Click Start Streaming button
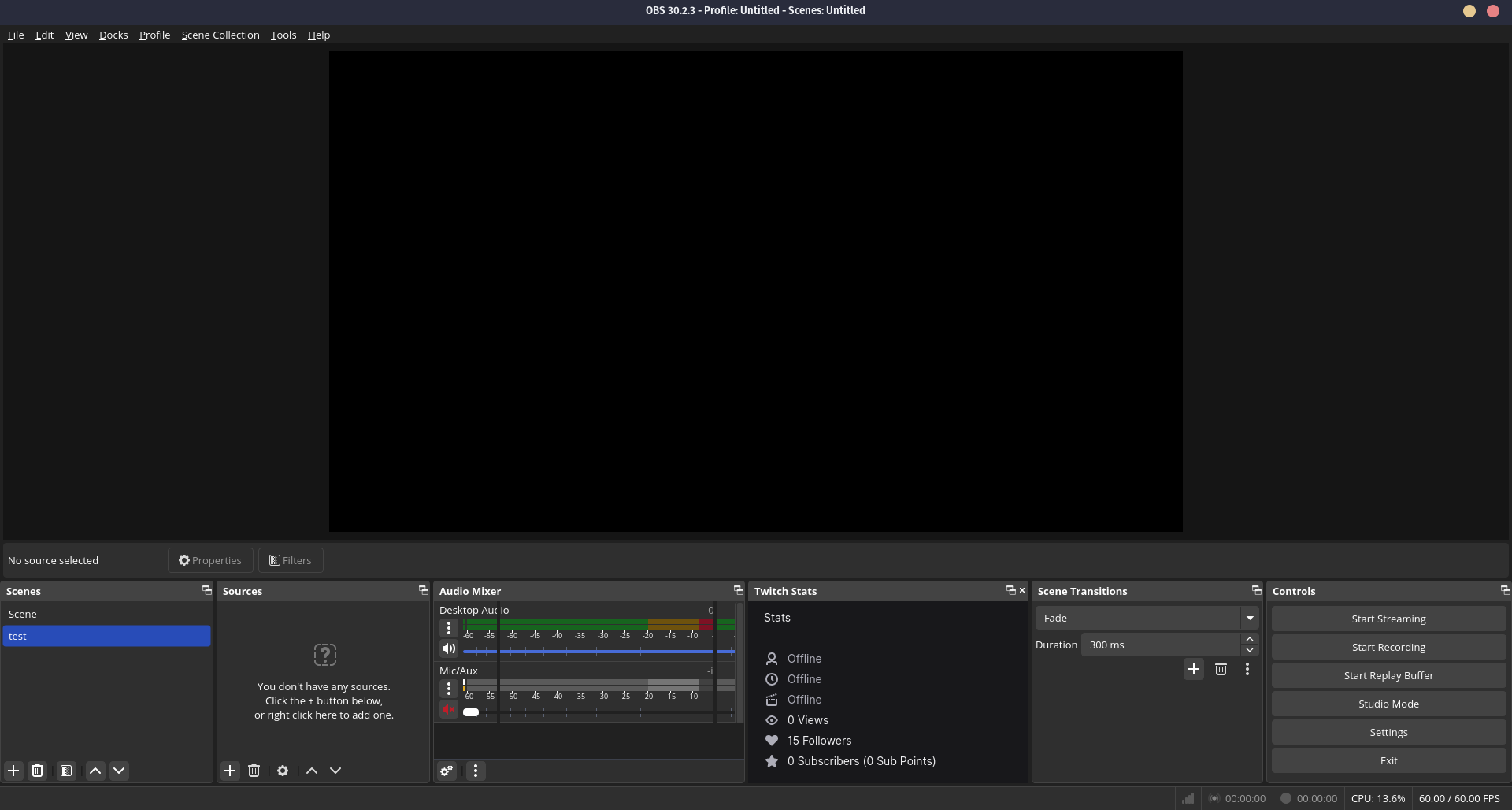 pos(1388,619)
